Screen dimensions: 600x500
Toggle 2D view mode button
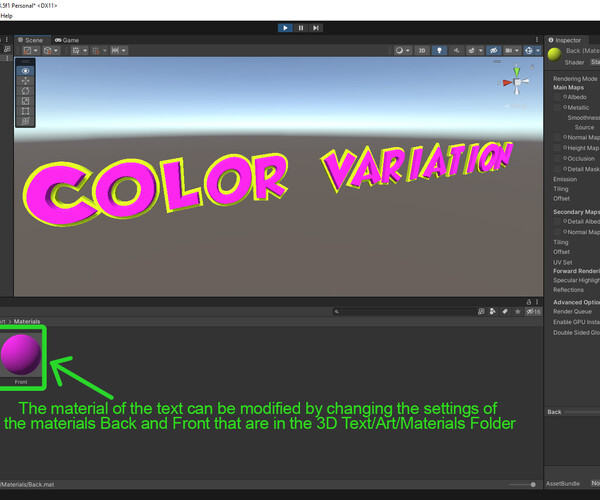click(422, 50)
